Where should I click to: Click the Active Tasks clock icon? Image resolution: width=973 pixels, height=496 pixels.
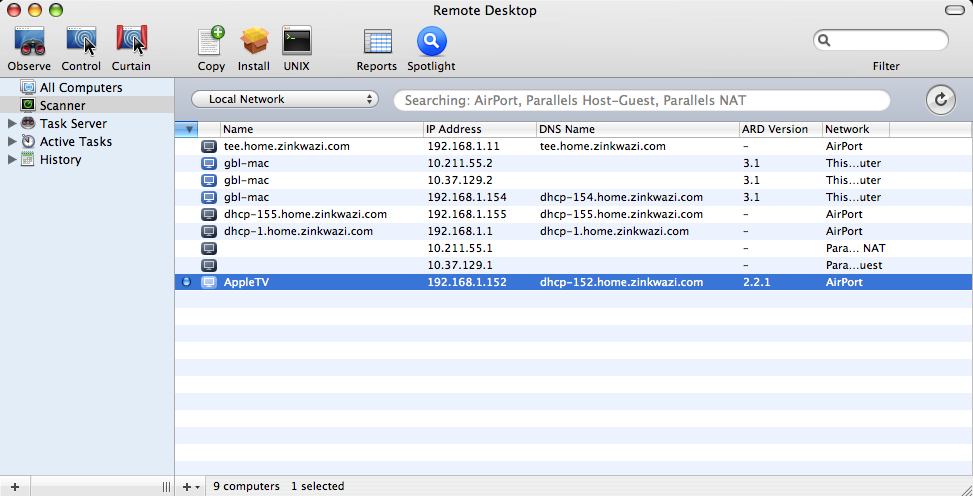point(28,141)
